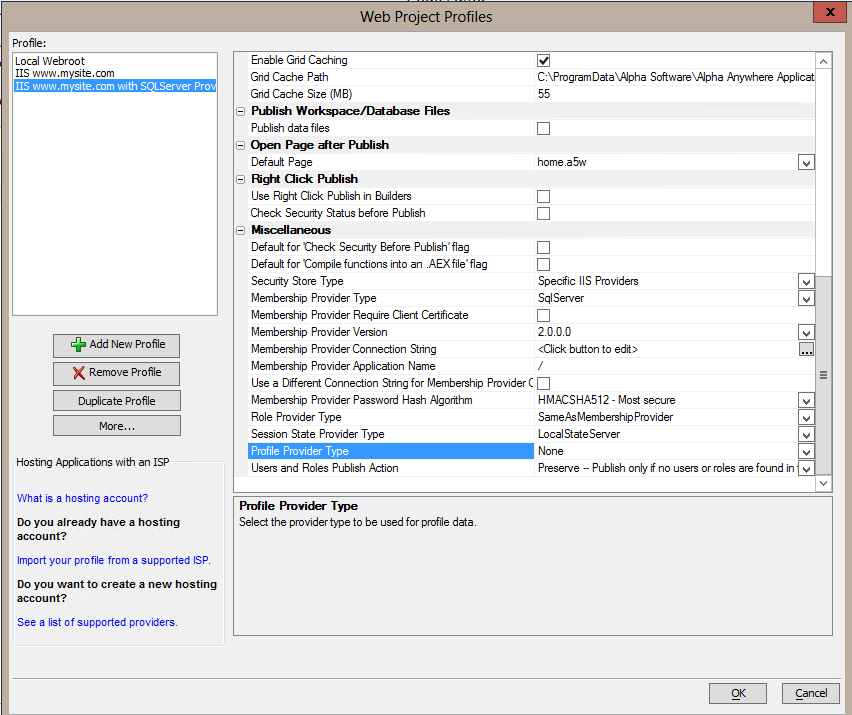Click the Grid Cache Path value field

point(675,77)
